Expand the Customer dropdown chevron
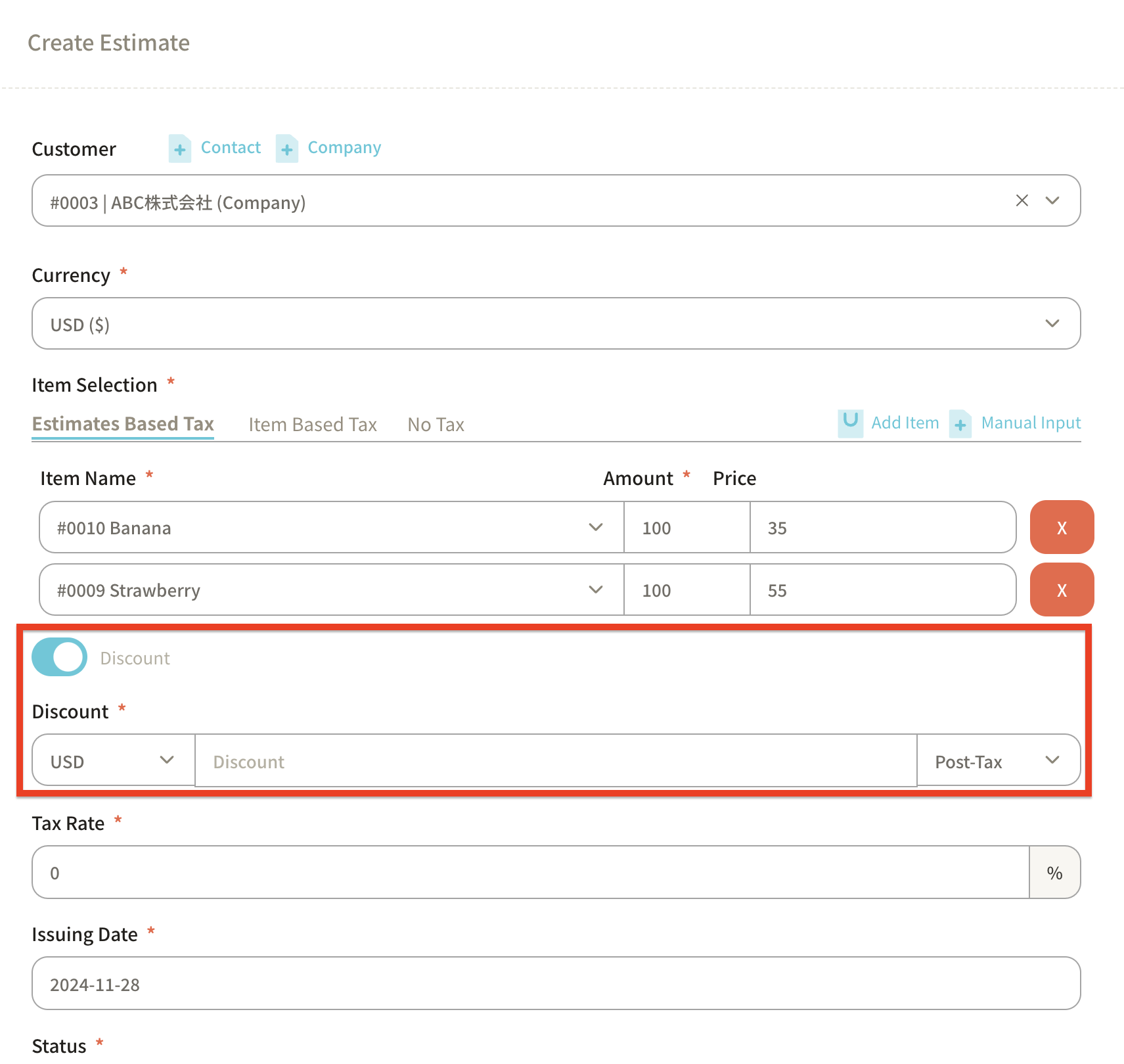Screen dimensions: 1124x1064 (x=1052, y=200)
